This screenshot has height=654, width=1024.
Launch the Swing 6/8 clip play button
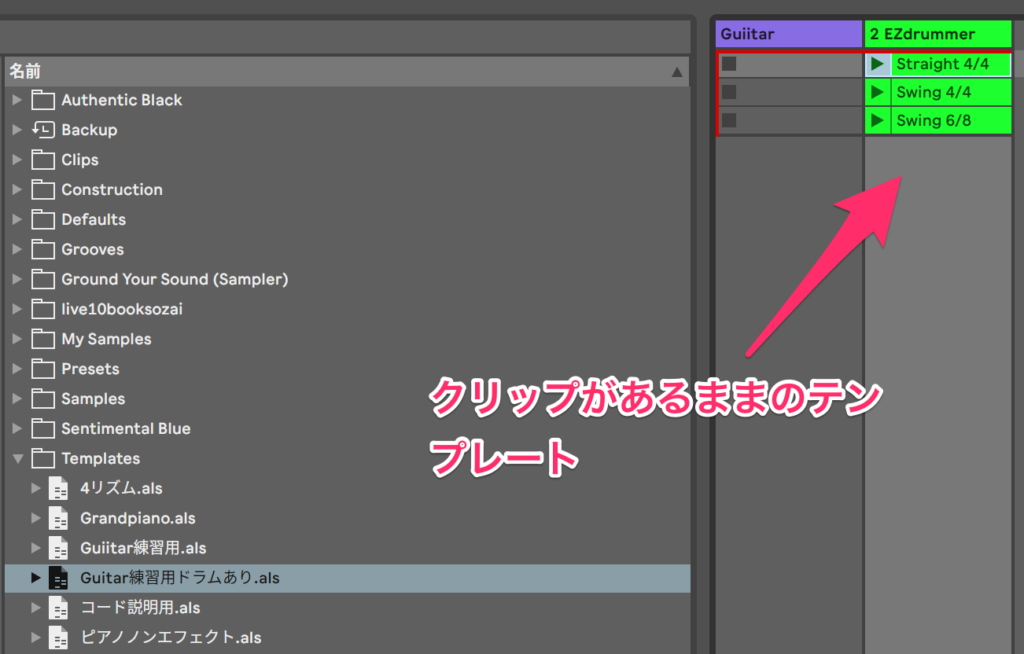[877, 121]
